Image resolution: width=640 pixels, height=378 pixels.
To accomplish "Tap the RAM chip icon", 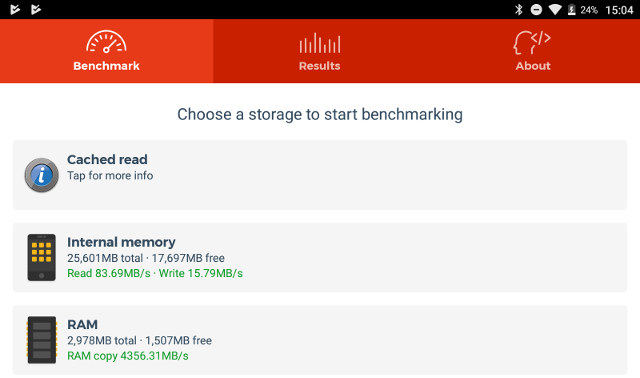I will (41, 340).
